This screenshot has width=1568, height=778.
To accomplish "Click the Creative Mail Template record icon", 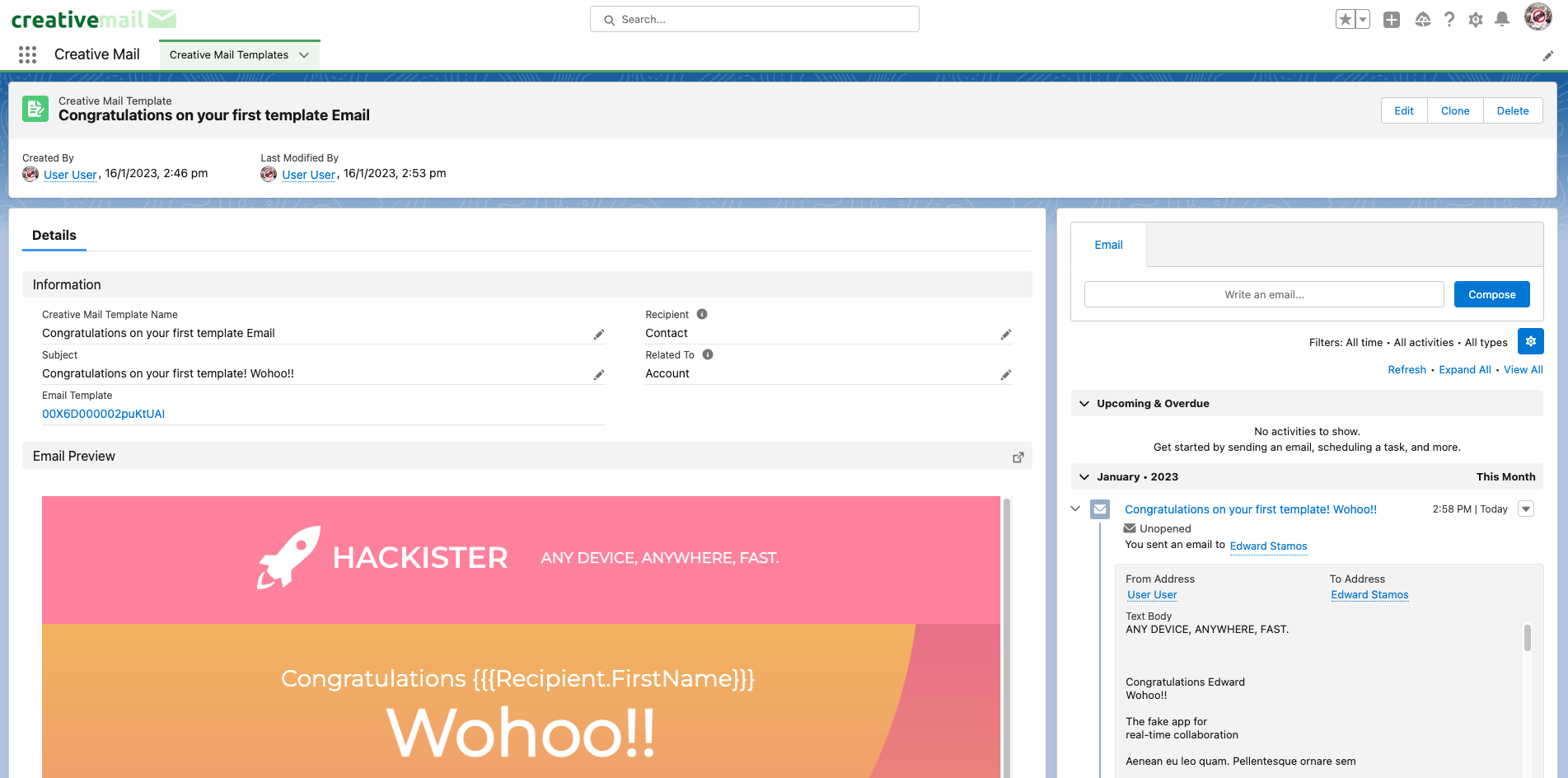I will tap(35, 109).
